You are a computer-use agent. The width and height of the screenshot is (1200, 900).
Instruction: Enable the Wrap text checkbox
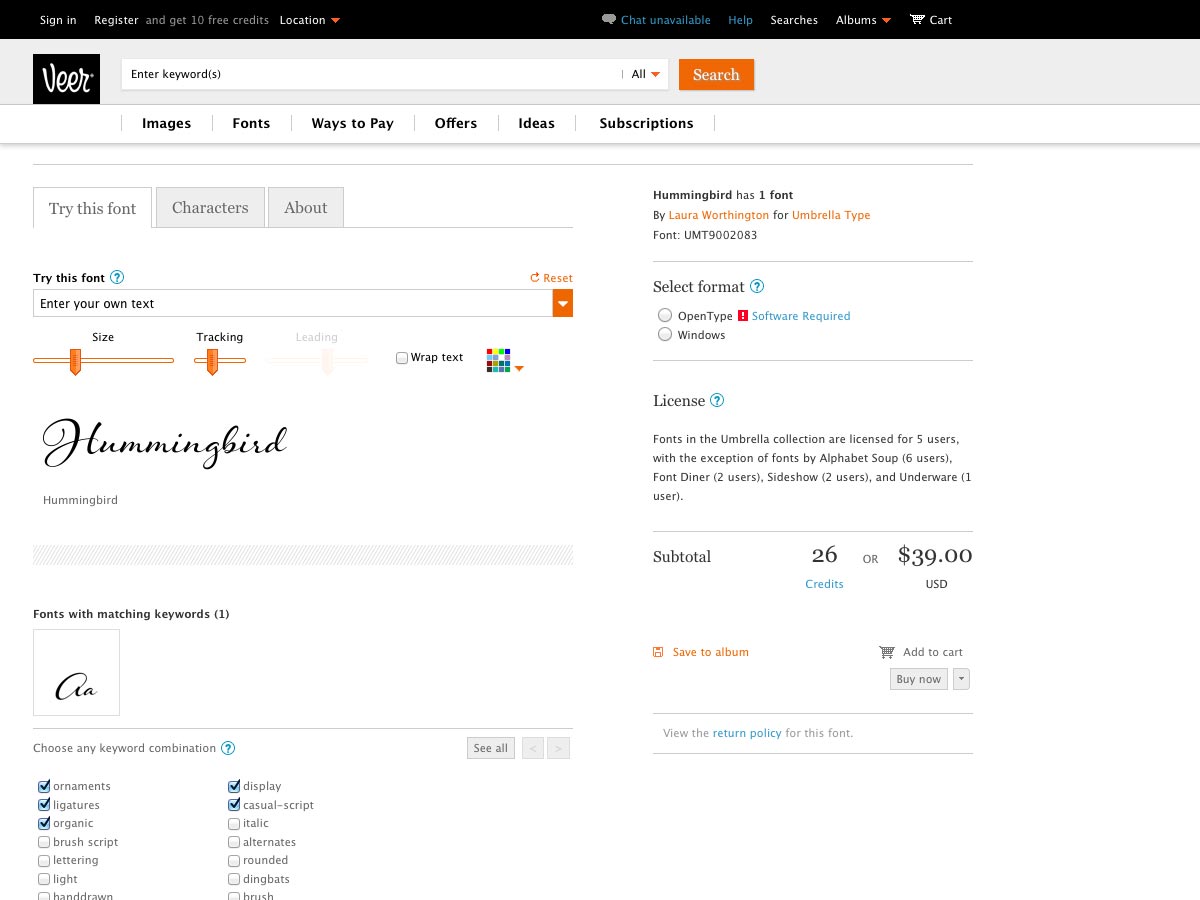pyautogui.click(x=402, y=358)
